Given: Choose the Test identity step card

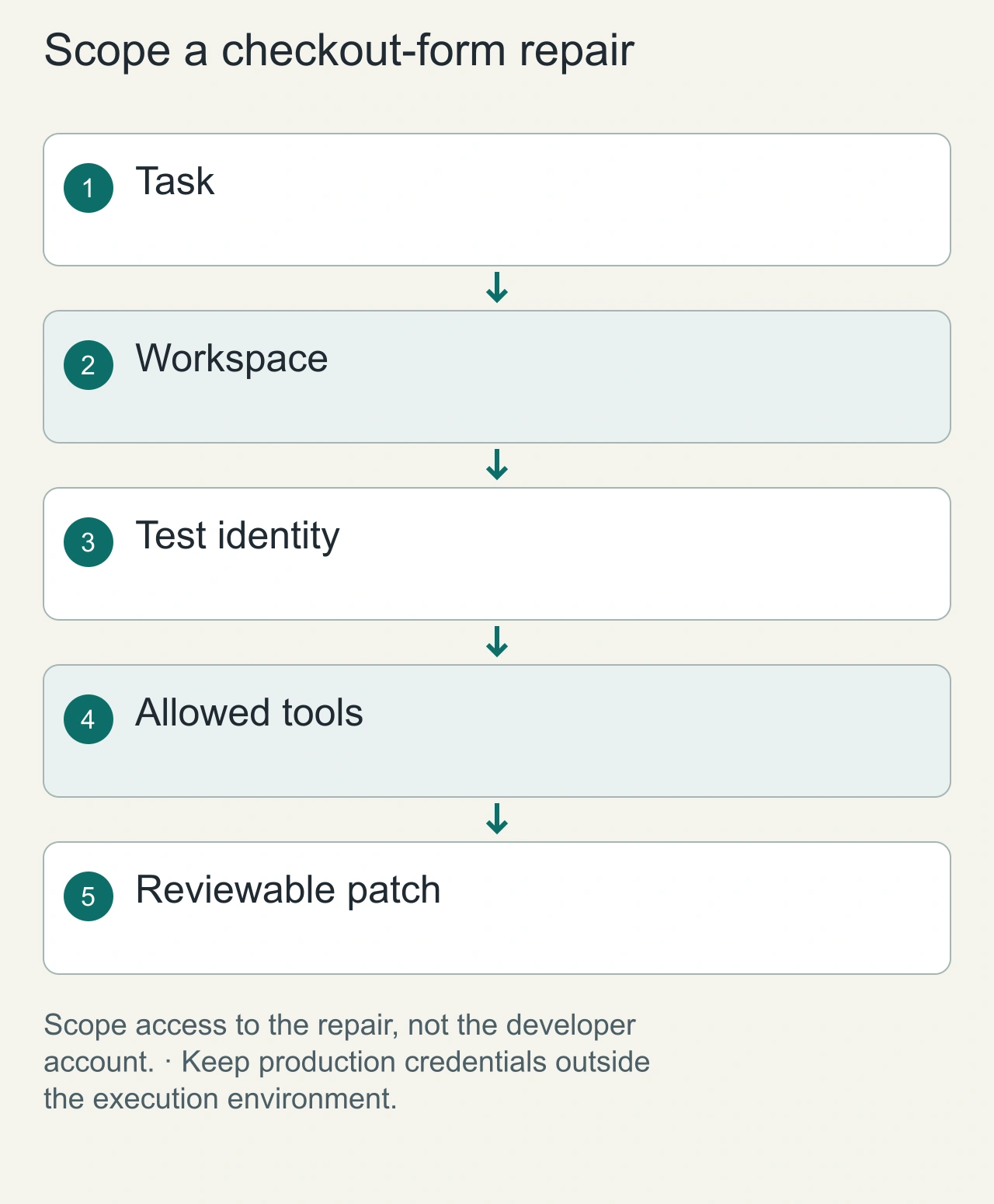Looking at the screenshot, I should tap(497, 554).
